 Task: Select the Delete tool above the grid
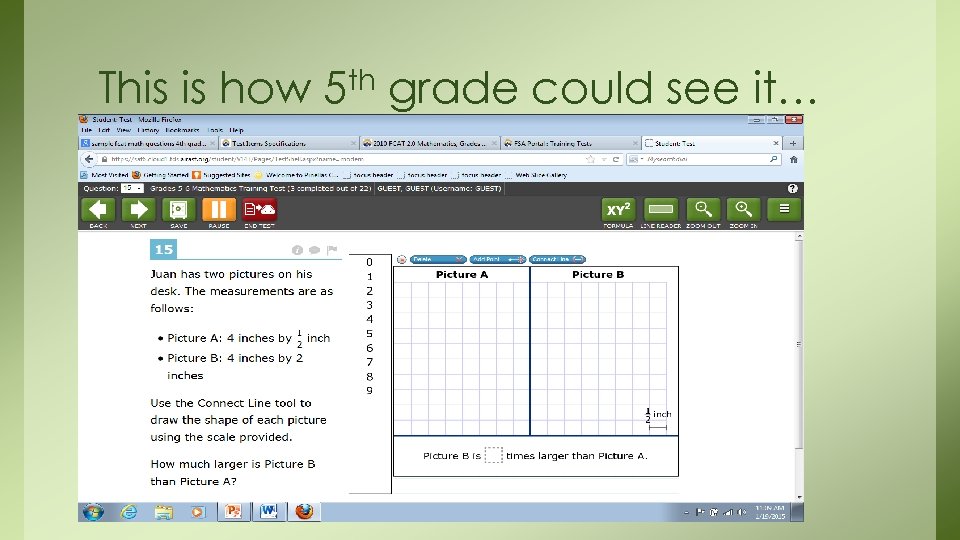pyautogui.click(x=438, y=260)
